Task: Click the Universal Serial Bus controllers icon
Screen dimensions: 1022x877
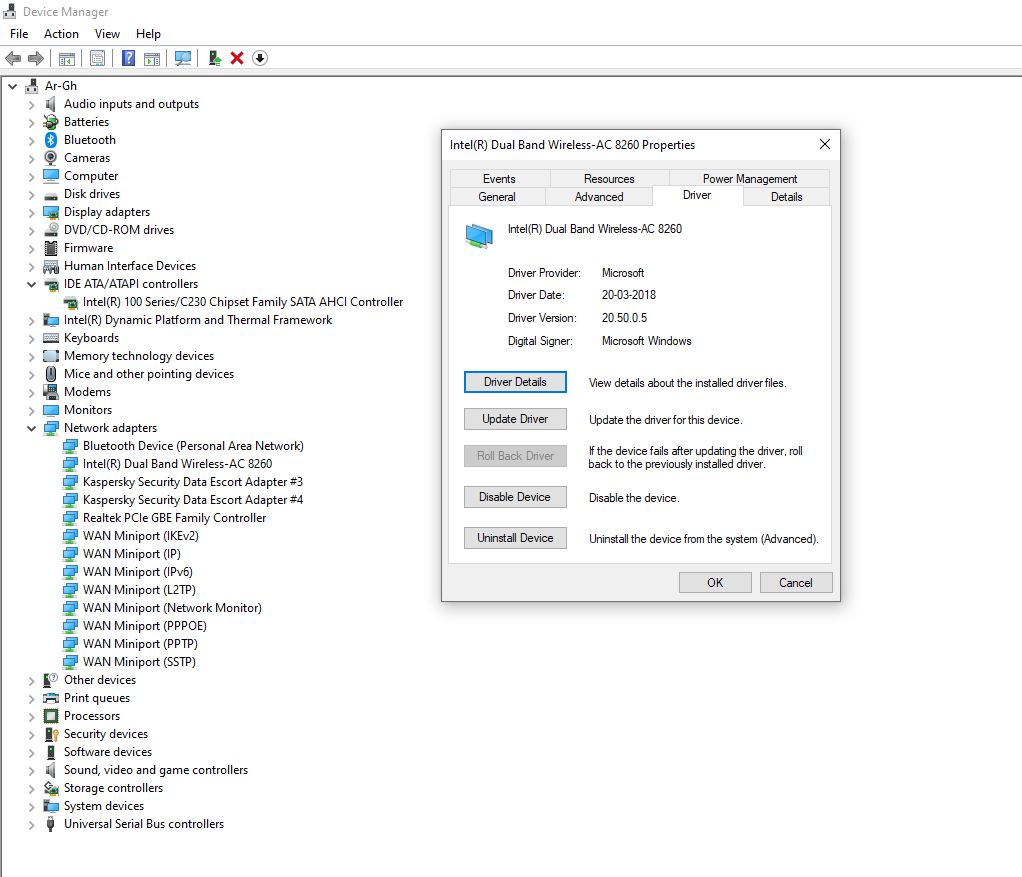Action: (x=51, y=824)
